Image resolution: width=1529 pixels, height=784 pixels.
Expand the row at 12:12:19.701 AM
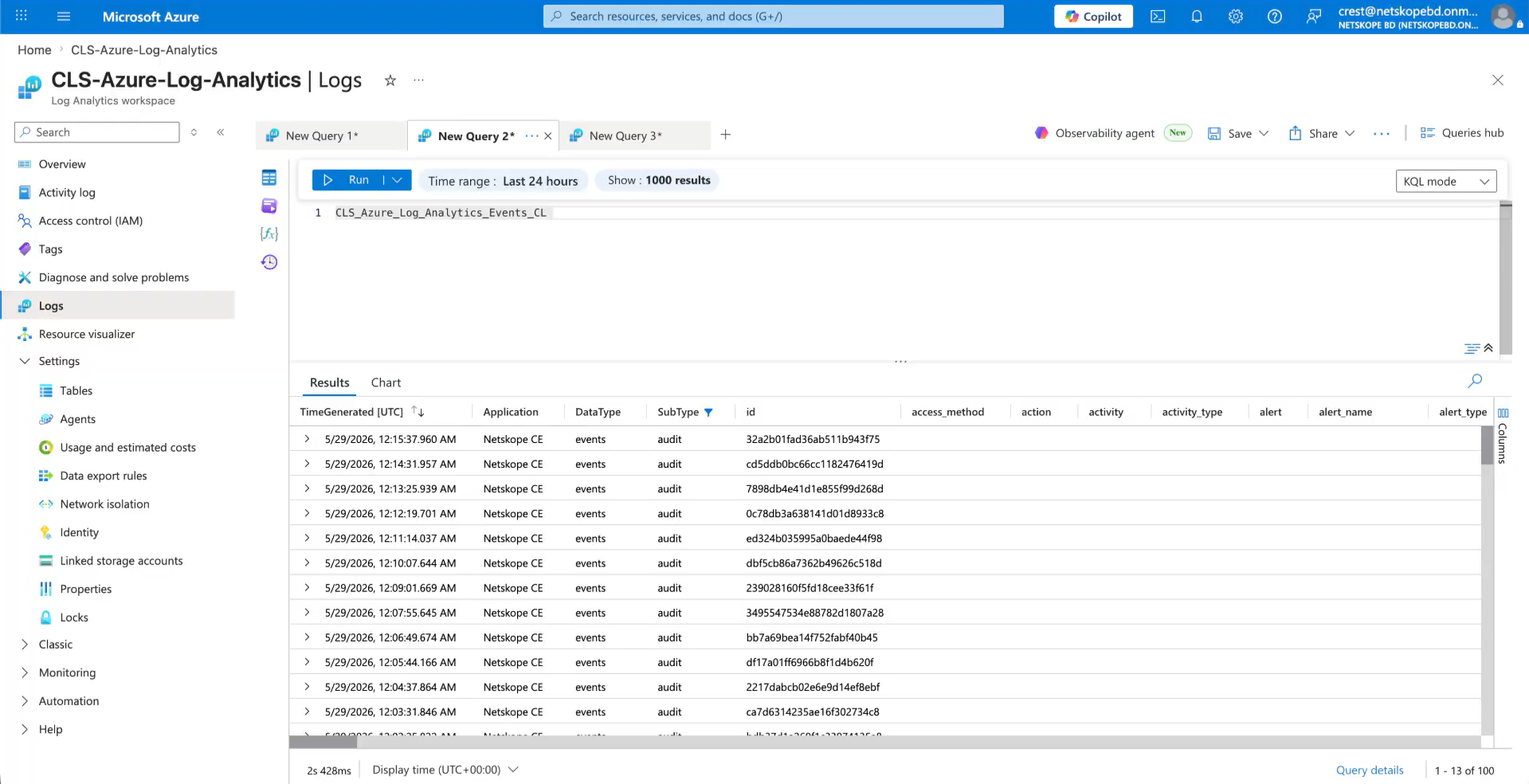click(x=307, y=513)
